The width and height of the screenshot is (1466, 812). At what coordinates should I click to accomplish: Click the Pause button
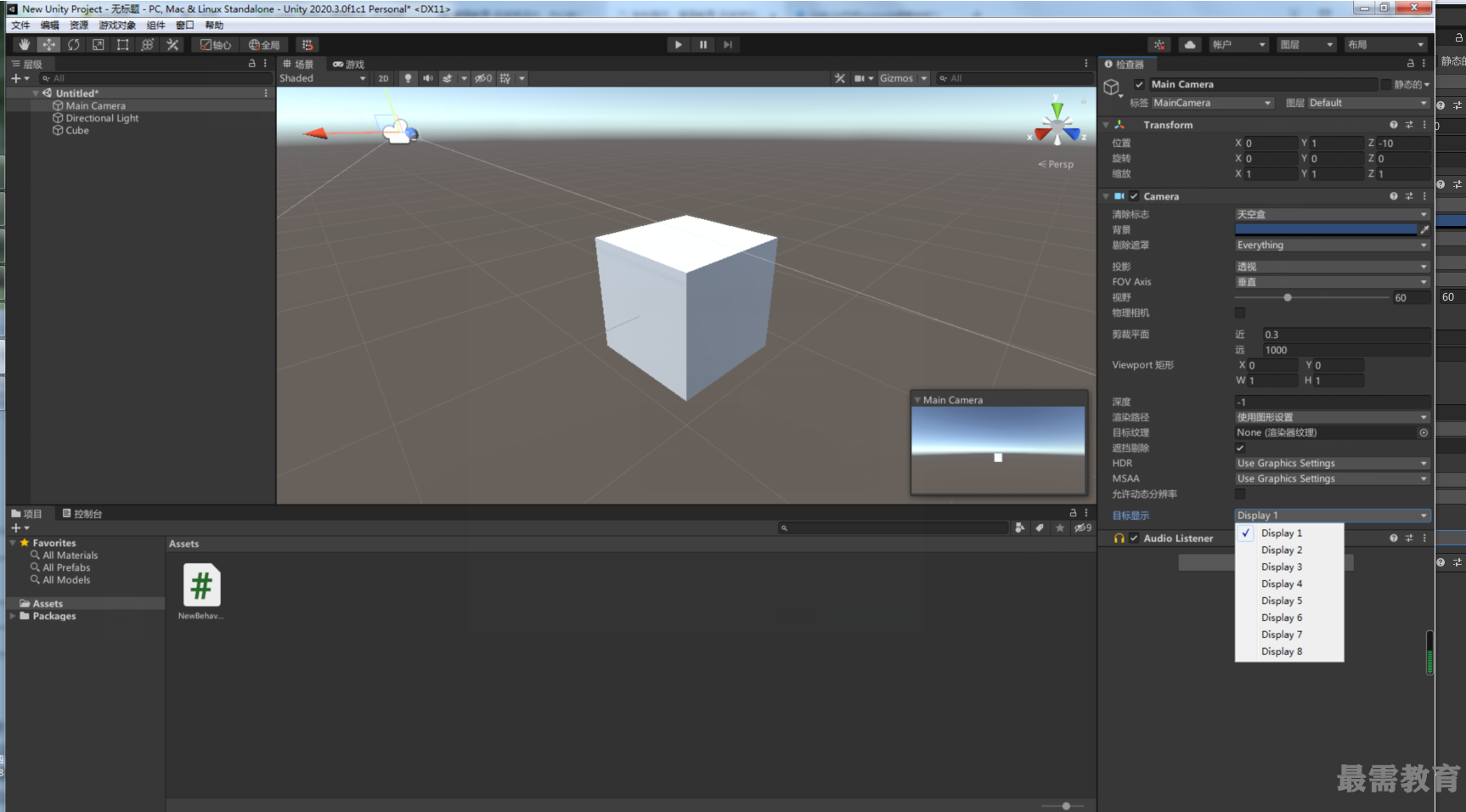click(x=703, y=44)
